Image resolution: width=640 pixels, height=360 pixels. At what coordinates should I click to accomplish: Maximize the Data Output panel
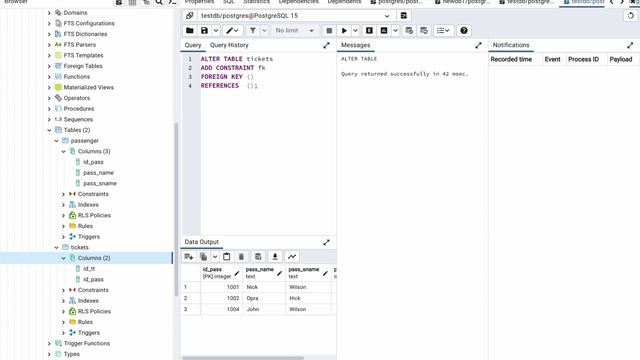click(326, 242)
